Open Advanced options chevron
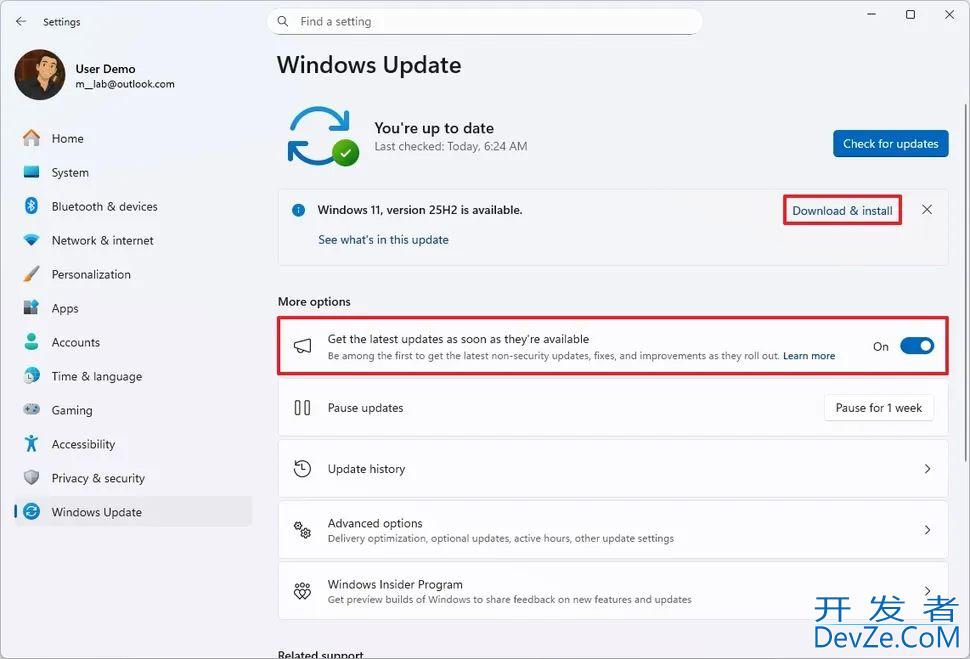The image size is (970, 659). point(927,530)
